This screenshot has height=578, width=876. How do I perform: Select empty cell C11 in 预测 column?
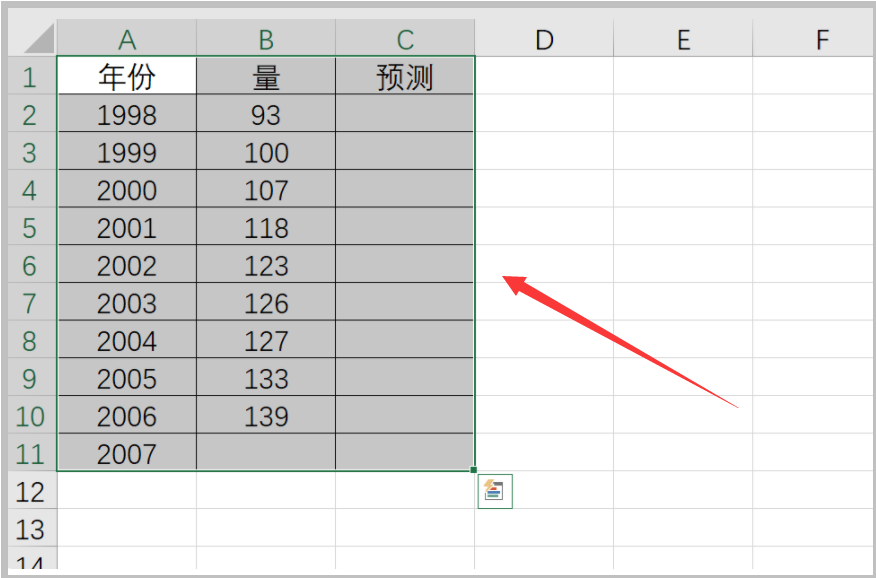tap(404, 453)
